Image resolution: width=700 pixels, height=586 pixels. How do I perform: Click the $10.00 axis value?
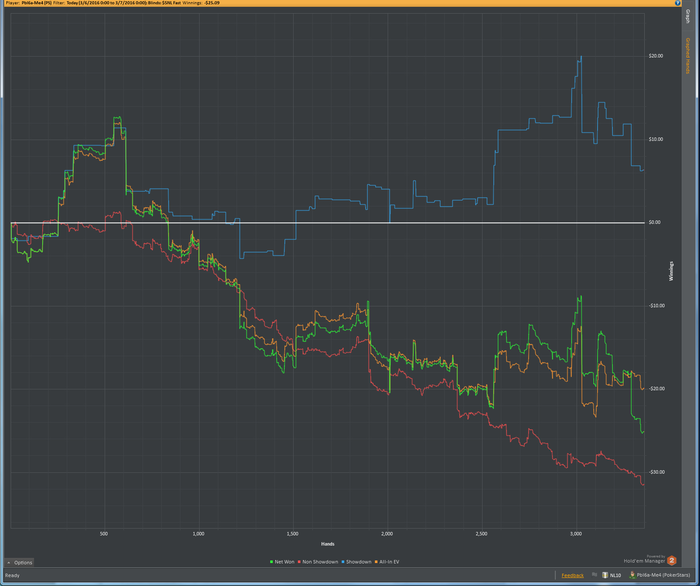coord(656,139)
